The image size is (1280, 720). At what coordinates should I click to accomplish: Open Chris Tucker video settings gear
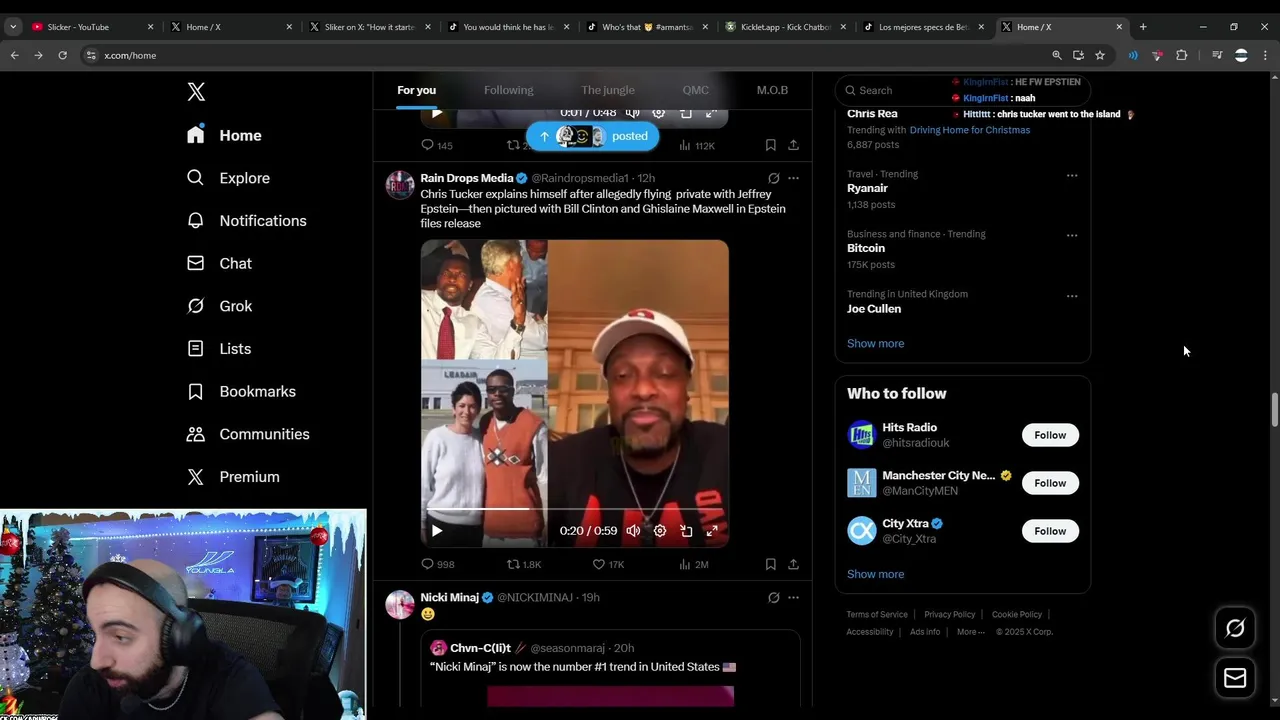click(x=660, y=531)
